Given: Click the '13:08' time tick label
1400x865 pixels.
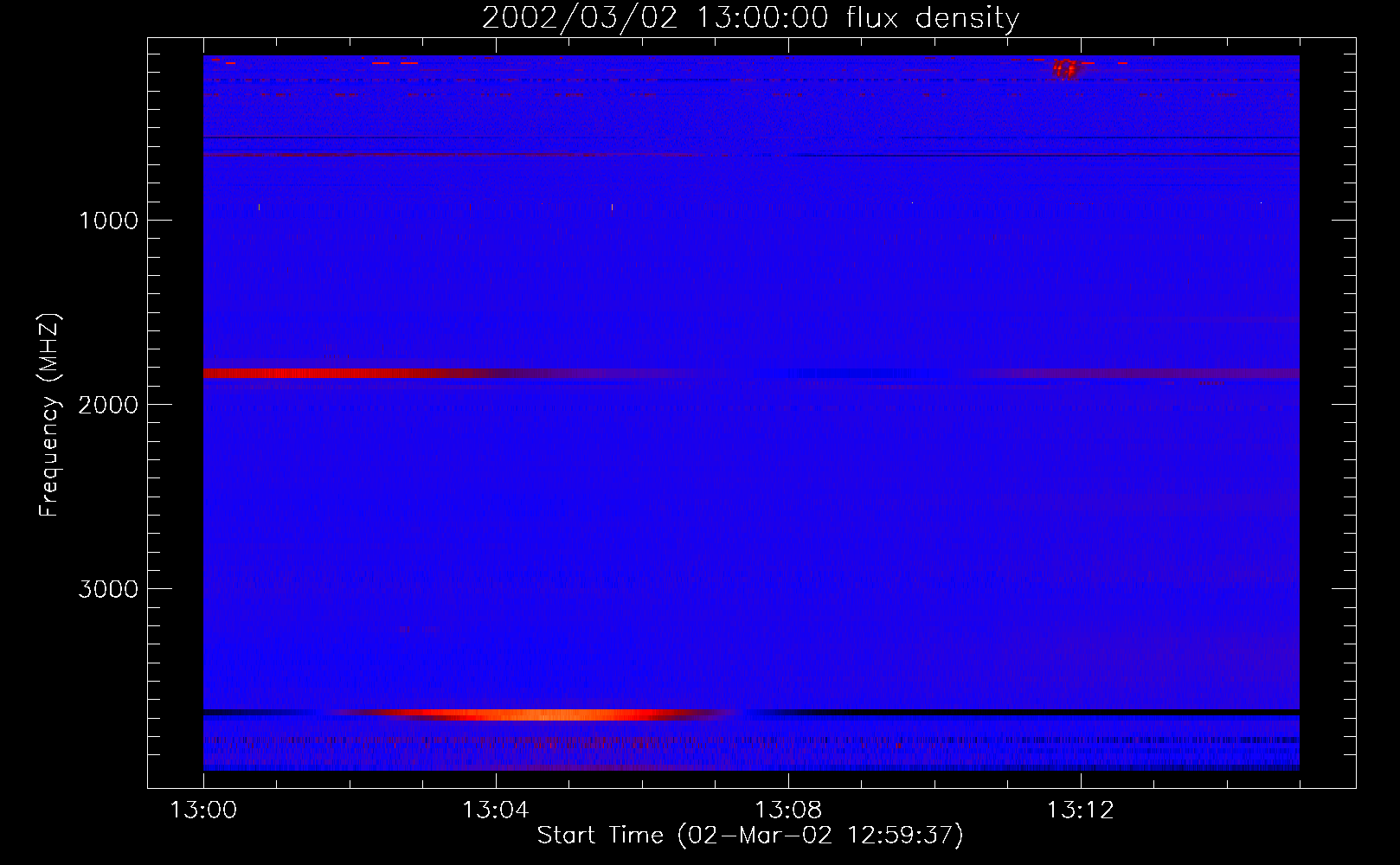Looking at the screenshot, I should 787,810.
